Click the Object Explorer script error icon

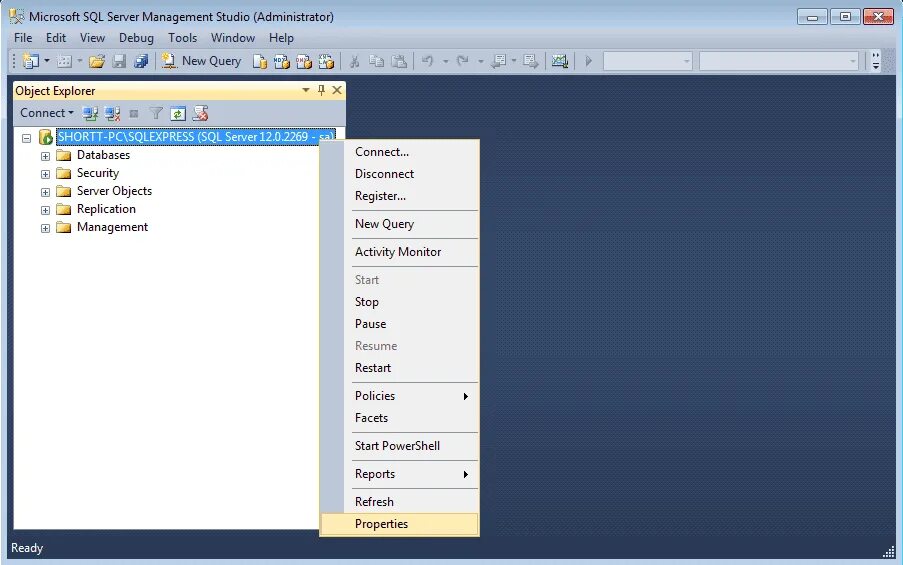[x=200, y=113]
